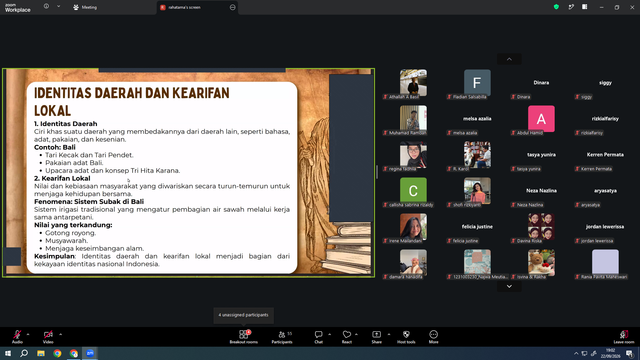Select the jordan lewerissa participant name
The image size is (640, 360).
click(605, 227)
